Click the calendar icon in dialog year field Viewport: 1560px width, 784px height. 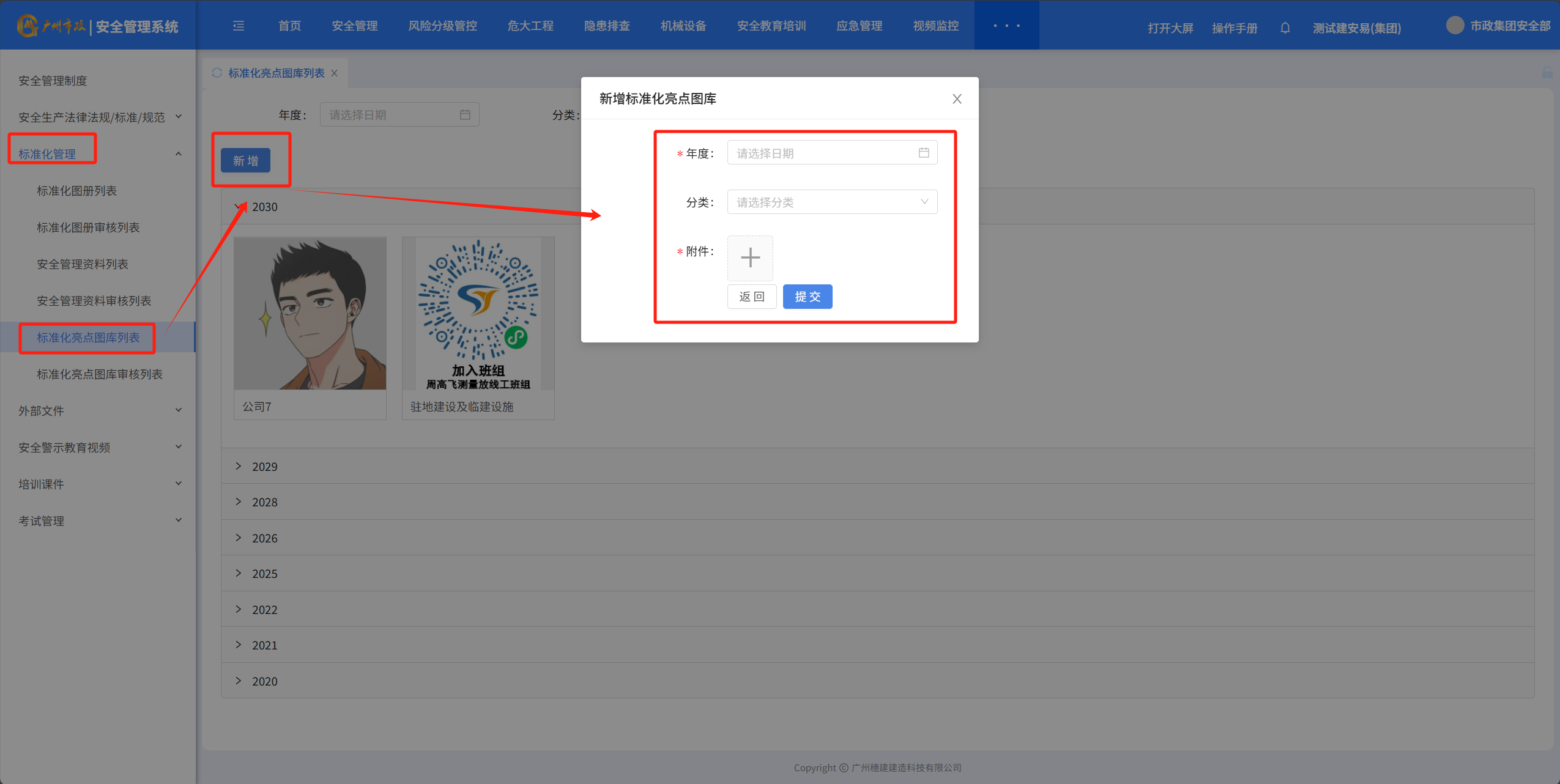(923, 153)
